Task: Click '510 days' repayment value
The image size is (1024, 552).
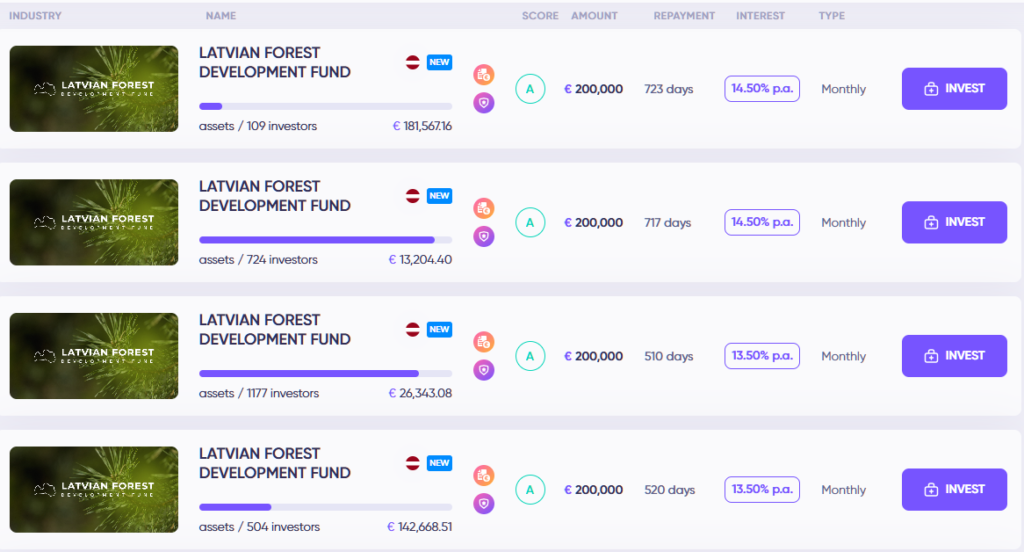Action: (x=669, y=356)
